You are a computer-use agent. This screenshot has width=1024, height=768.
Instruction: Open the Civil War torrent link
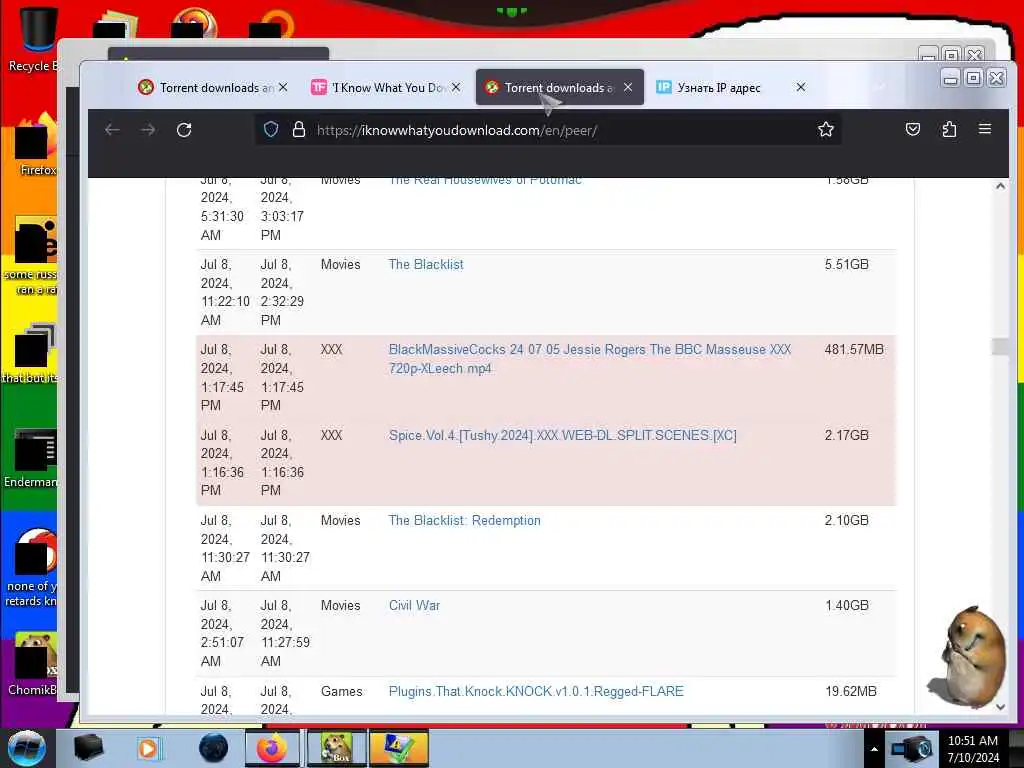[x=414, y=605]
